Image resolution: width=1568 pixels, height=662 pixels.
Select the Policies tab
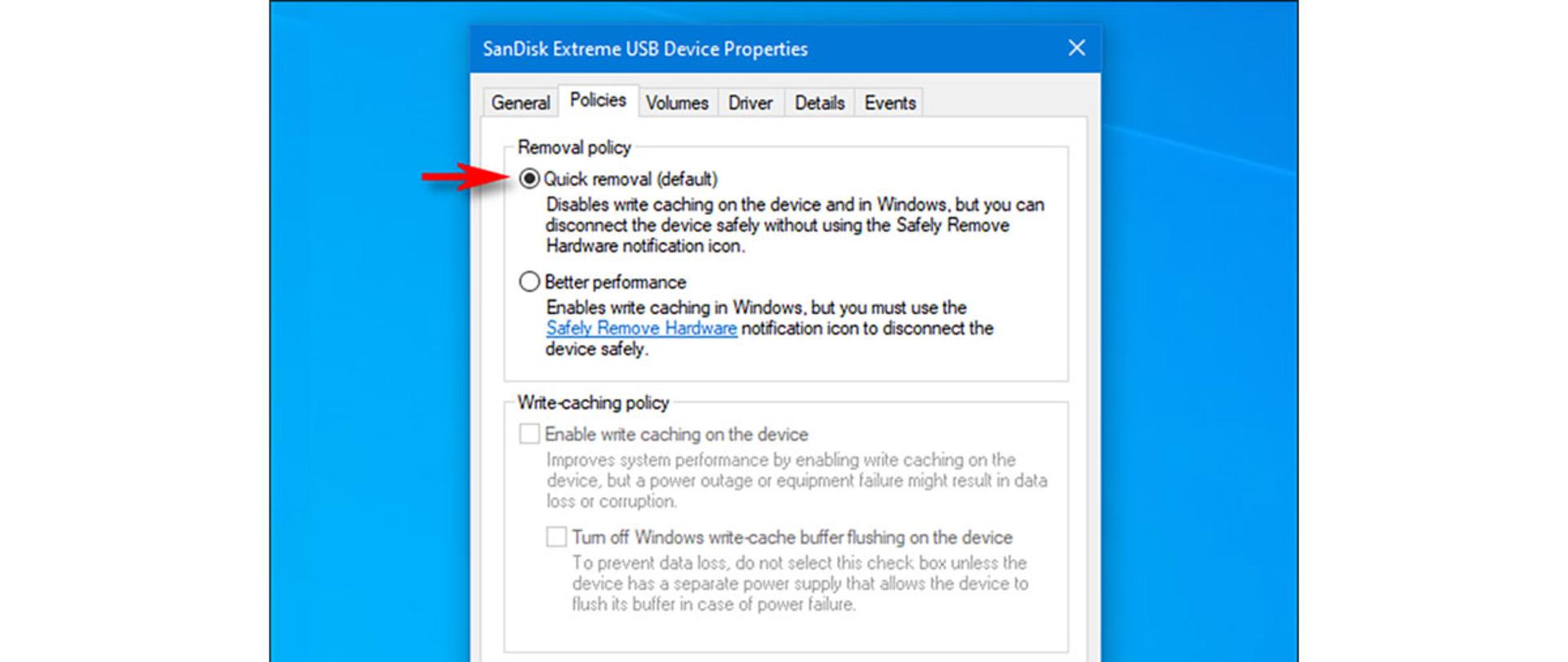tap(598, 101)
